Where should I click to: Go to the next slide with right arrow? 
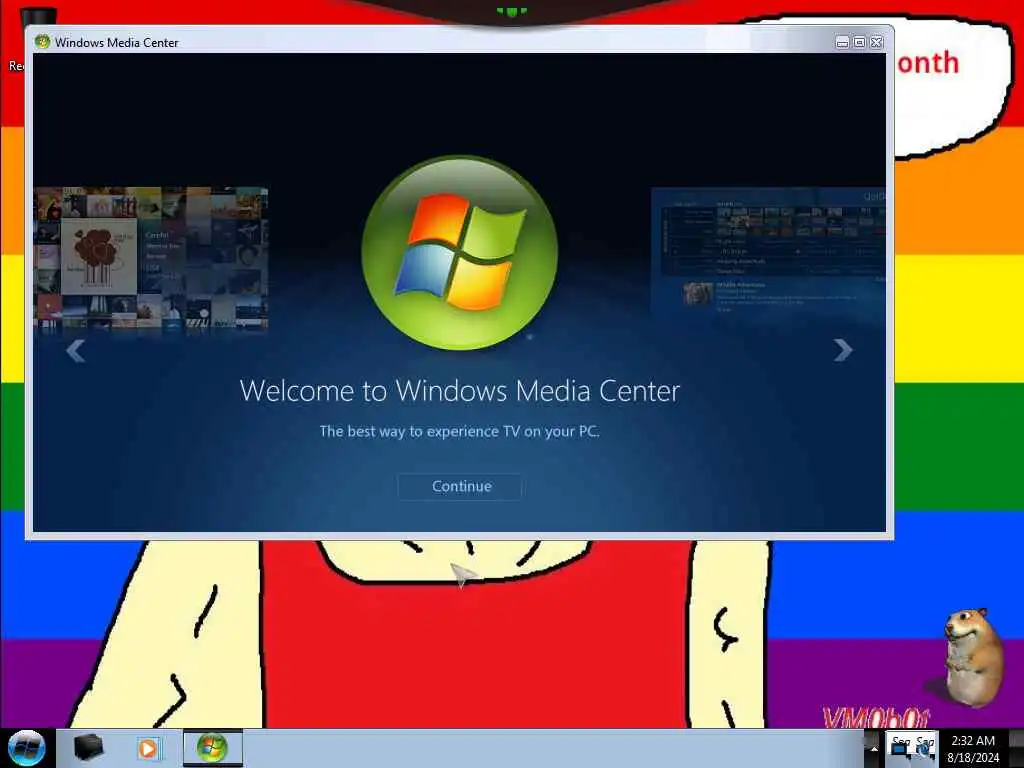pyautogui.click(x=842, y=350)
